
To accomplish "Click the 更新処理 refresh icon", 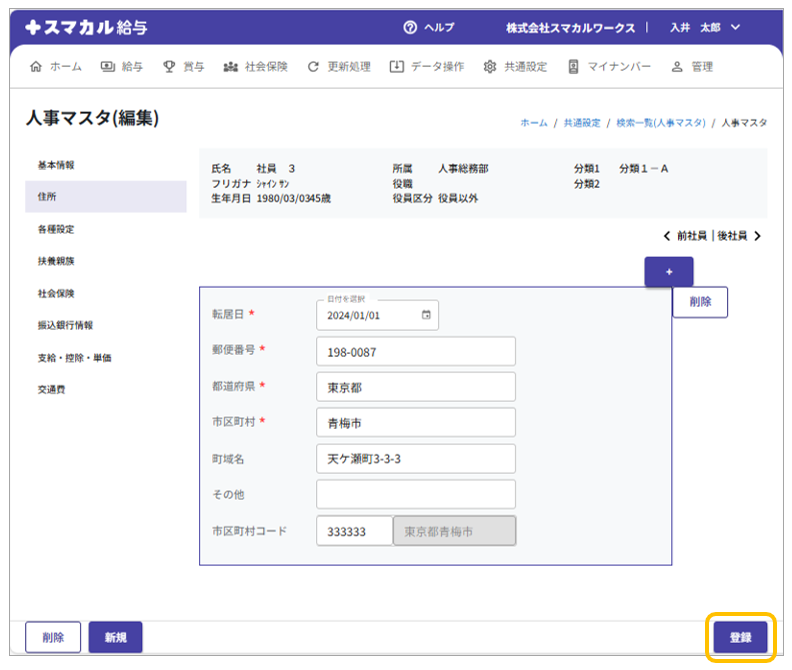I will [x=313, y=67].
